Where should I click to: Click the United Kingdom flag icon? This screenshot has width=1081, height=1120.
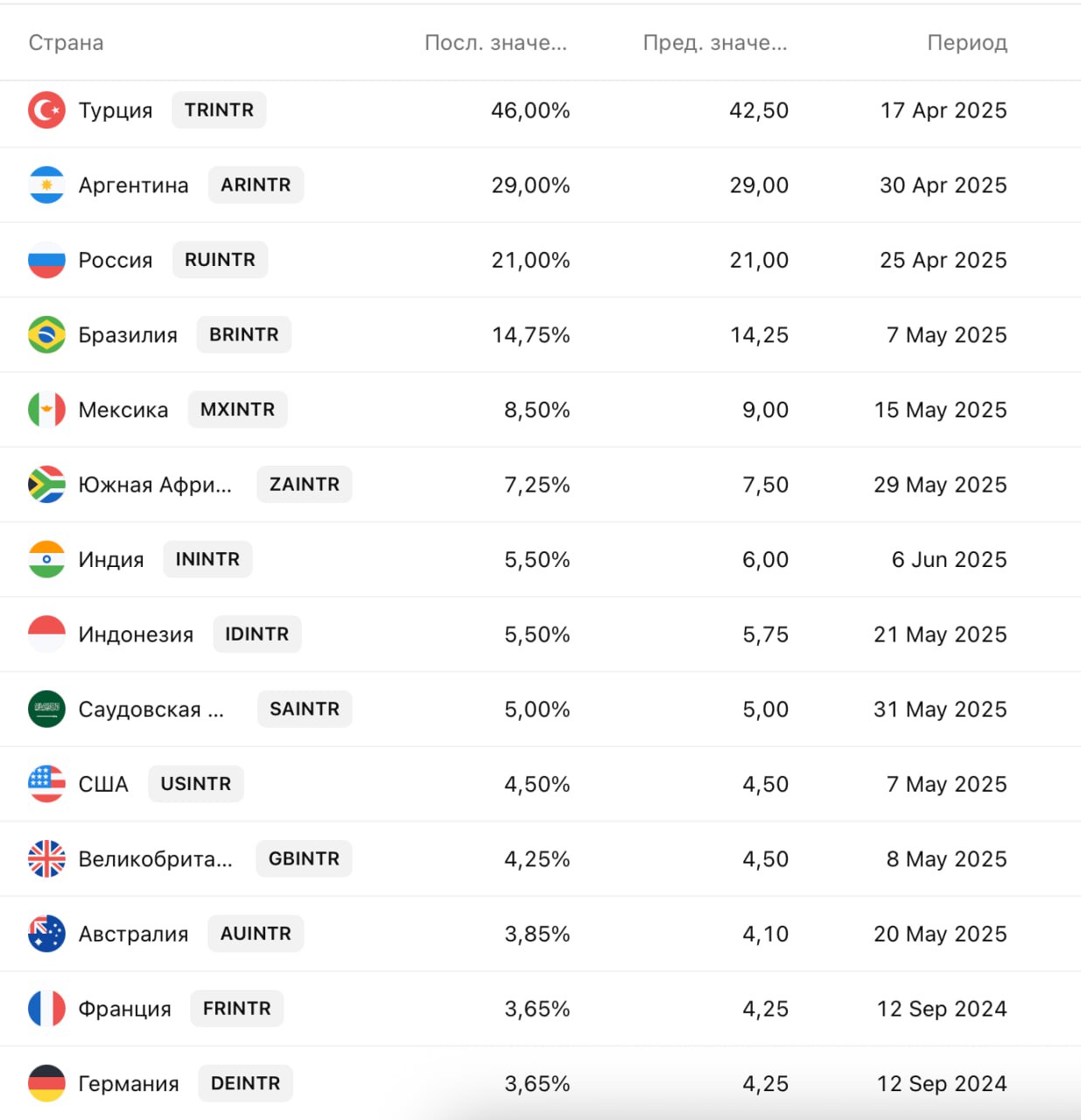46,858
